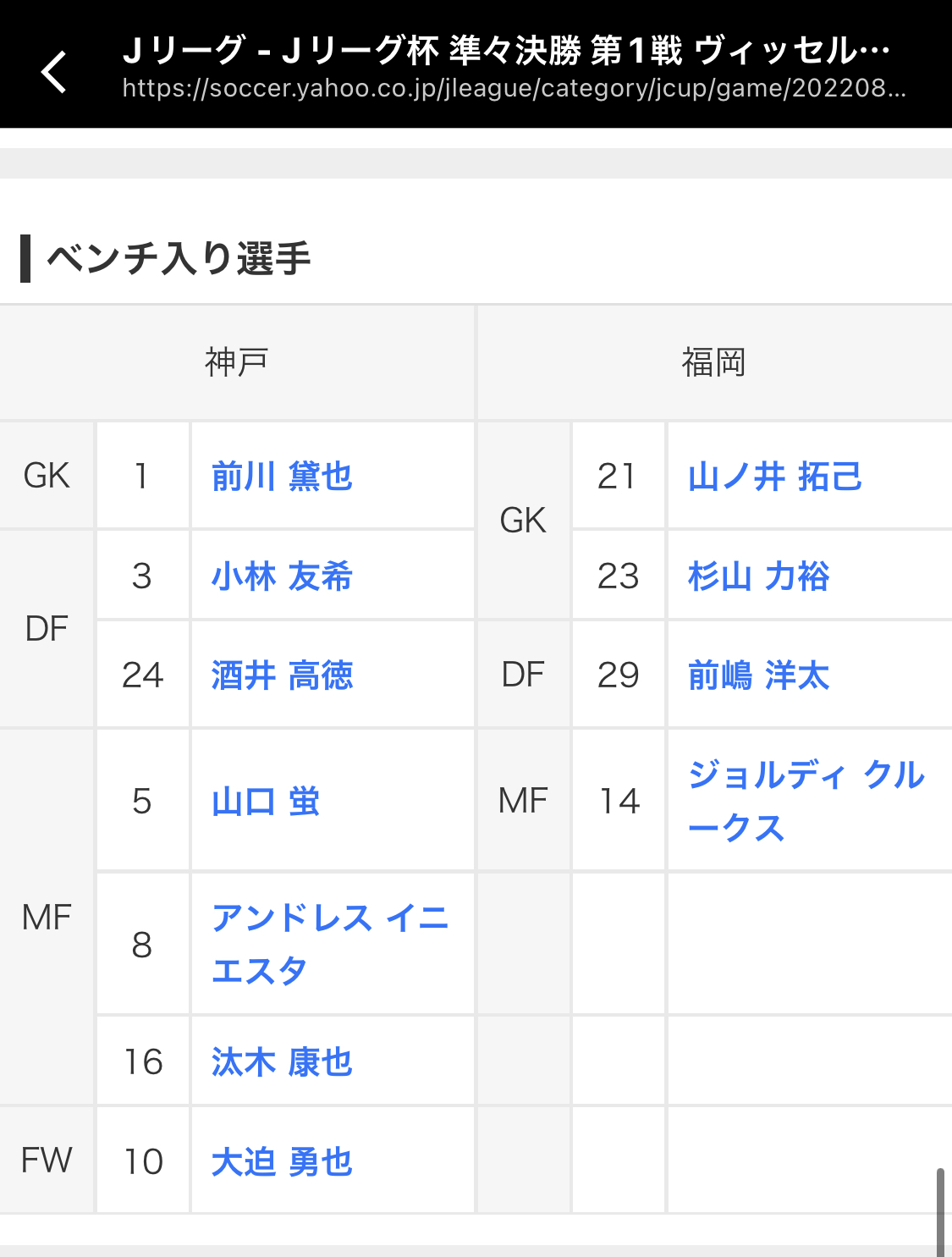Open player link 杉山 力裕
The width and height of the screenshot is (952, 1257).
point(758,576)
